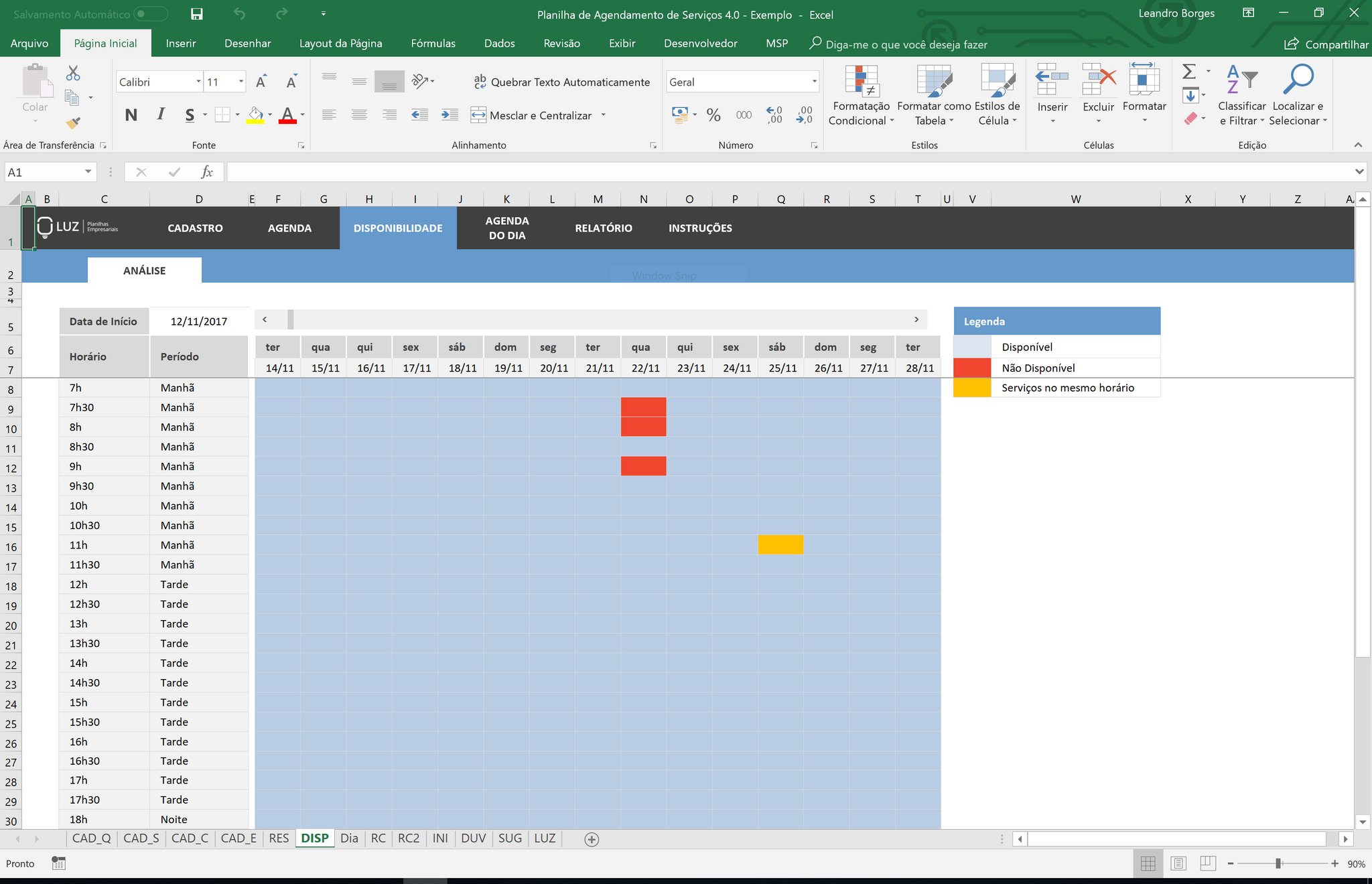Switch to the Dia sheet tab

[x=349, y=838]
